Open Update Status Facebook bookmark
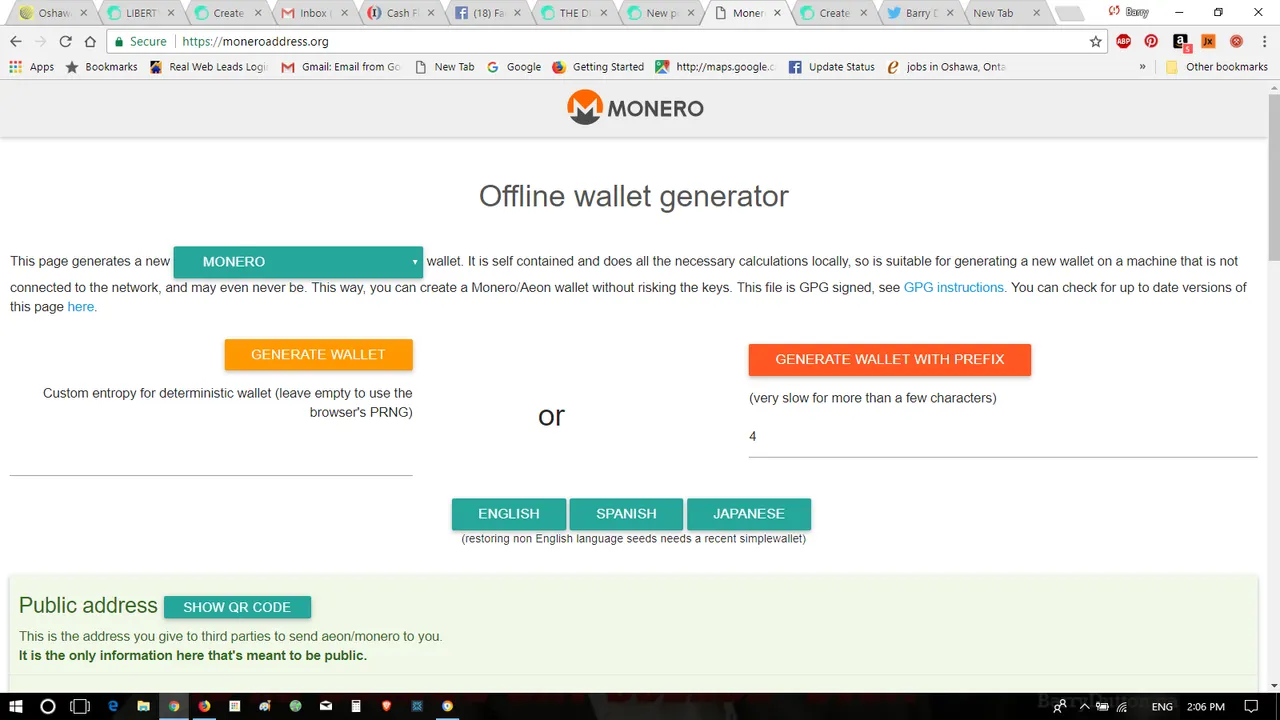The height and width of the screenshot is (720, 1280). click(832, 67)
